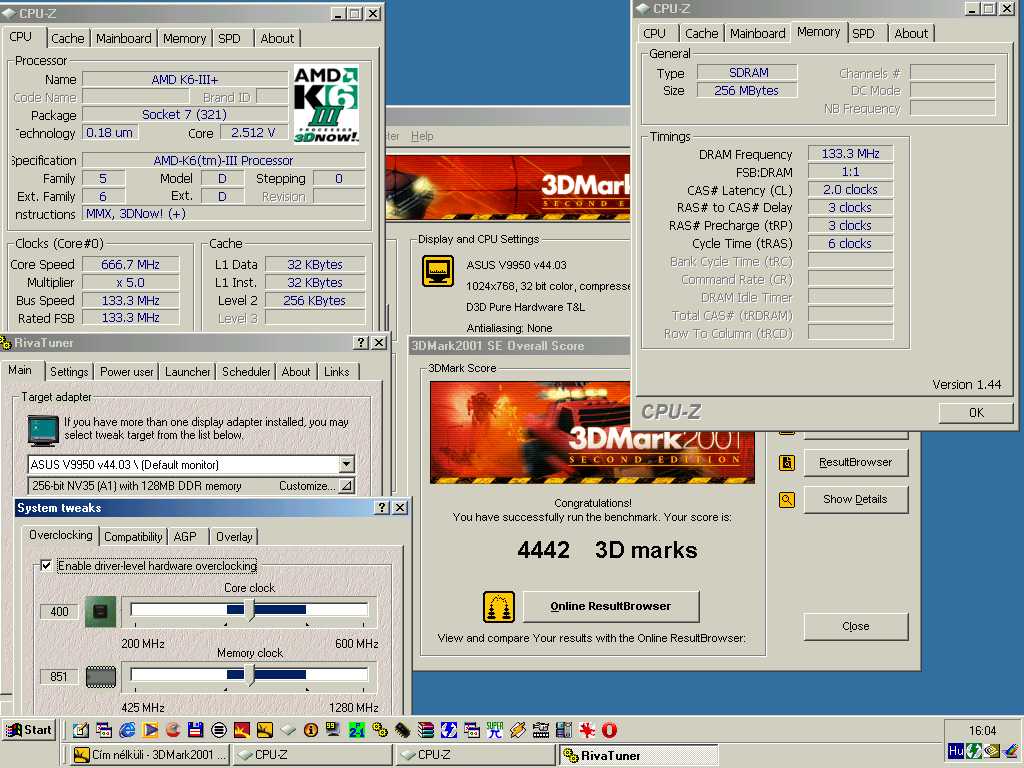
Task: Switch to 3DMark2001 taskbar window button
Action: [150, 755]
